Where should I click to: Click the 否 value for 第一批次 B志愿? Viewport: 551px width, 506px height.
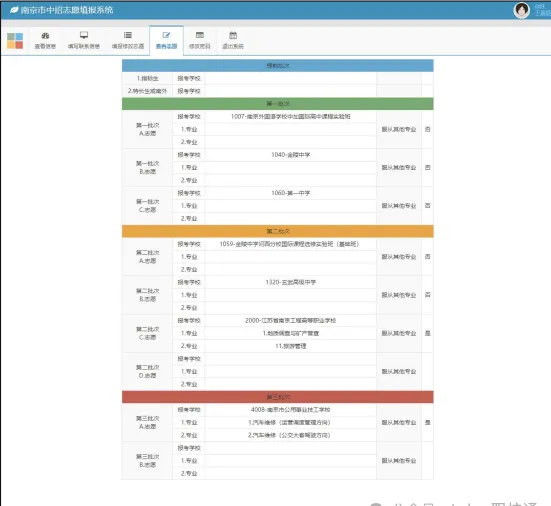pyautogui.click(x=427, y=168)
